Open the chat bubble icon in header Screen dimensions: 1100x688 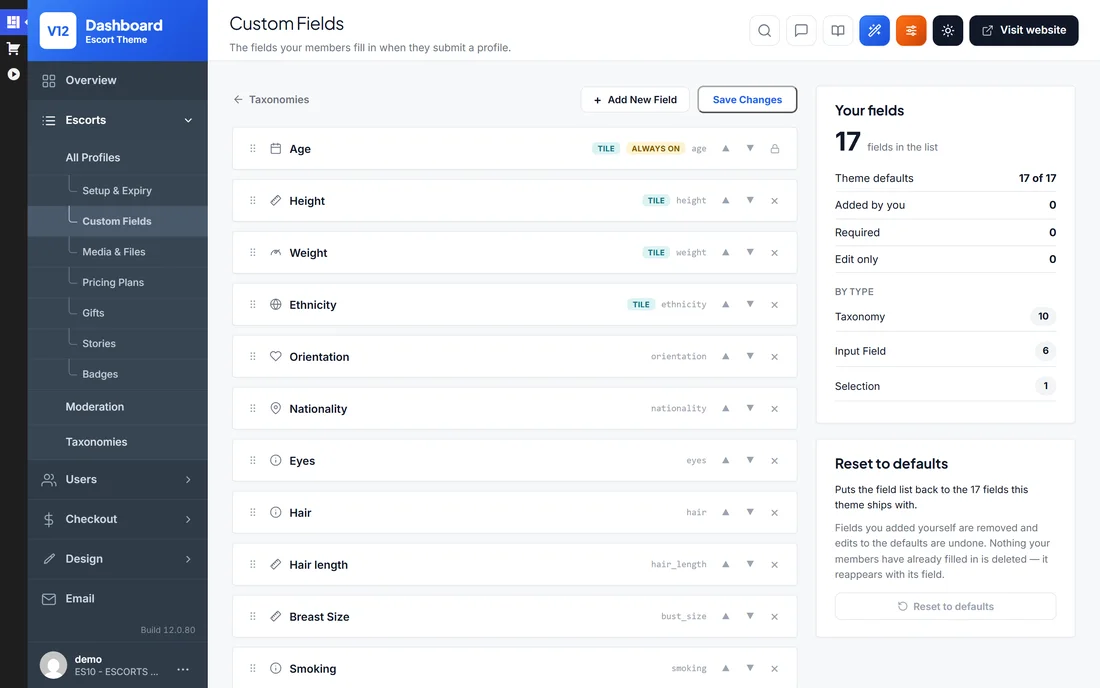[801, 30]
